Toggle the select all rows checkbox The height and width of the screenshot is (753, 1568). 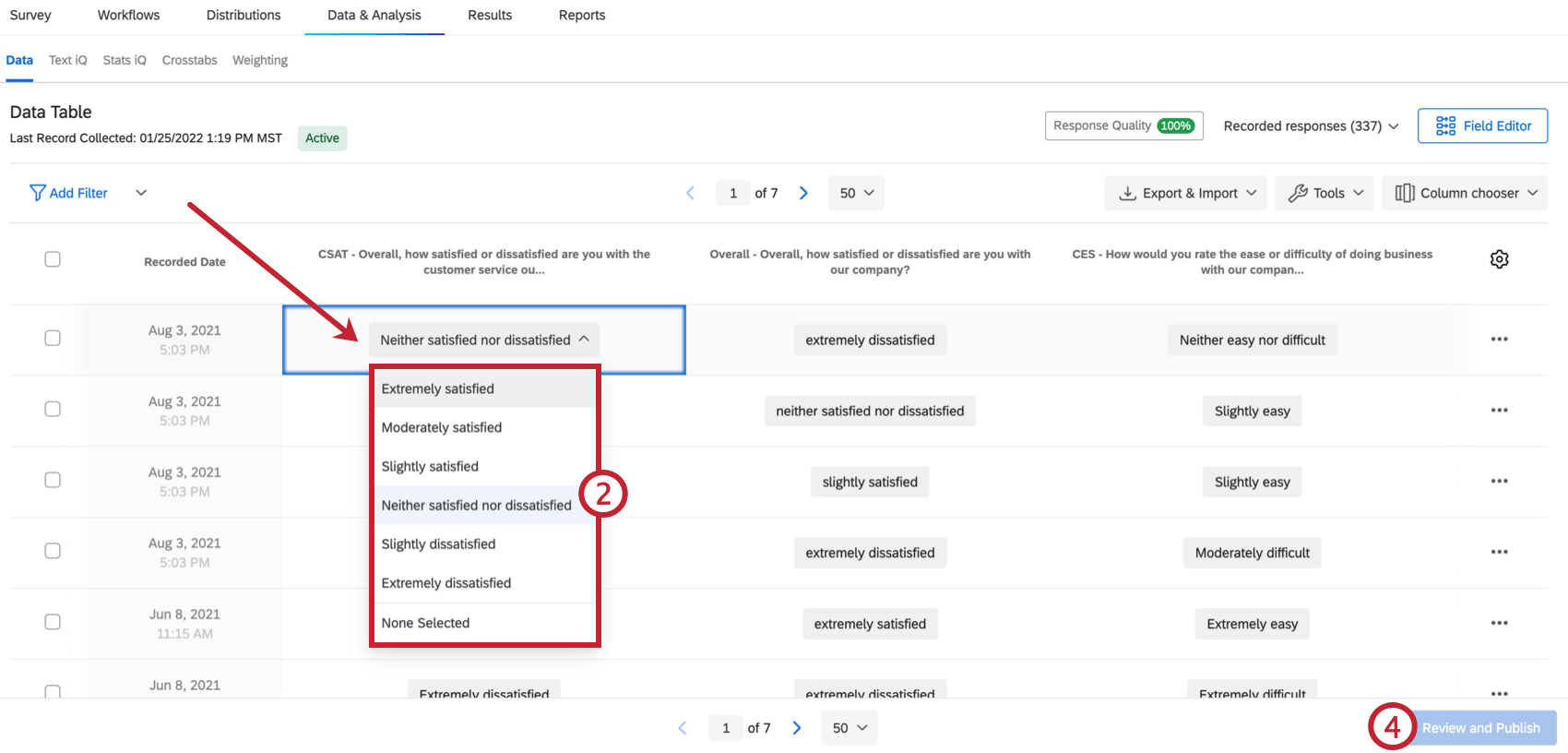tap(53, 259)
